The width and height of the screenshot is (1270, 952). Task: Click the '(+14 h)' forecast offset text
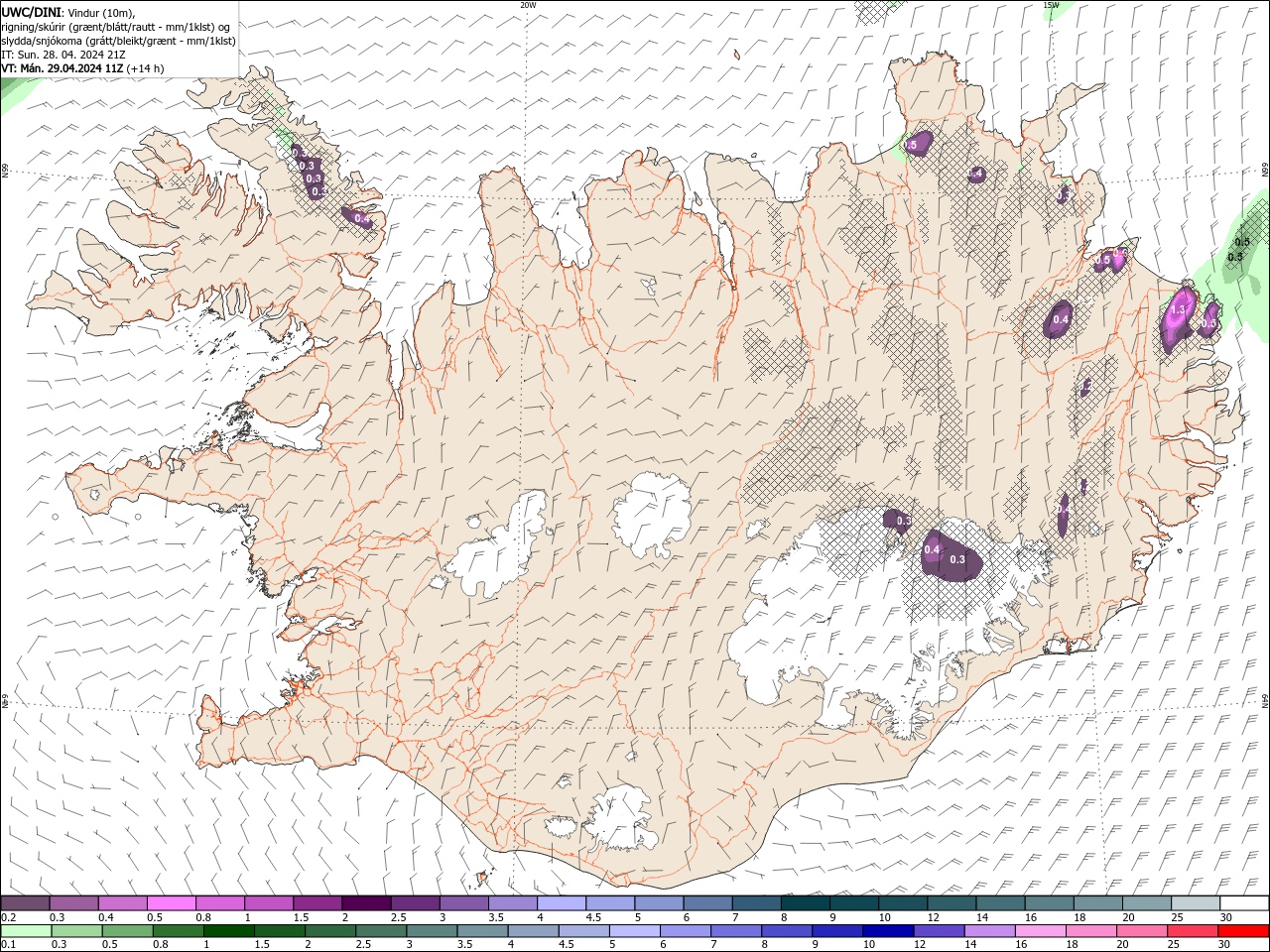(x=146, y=68)
